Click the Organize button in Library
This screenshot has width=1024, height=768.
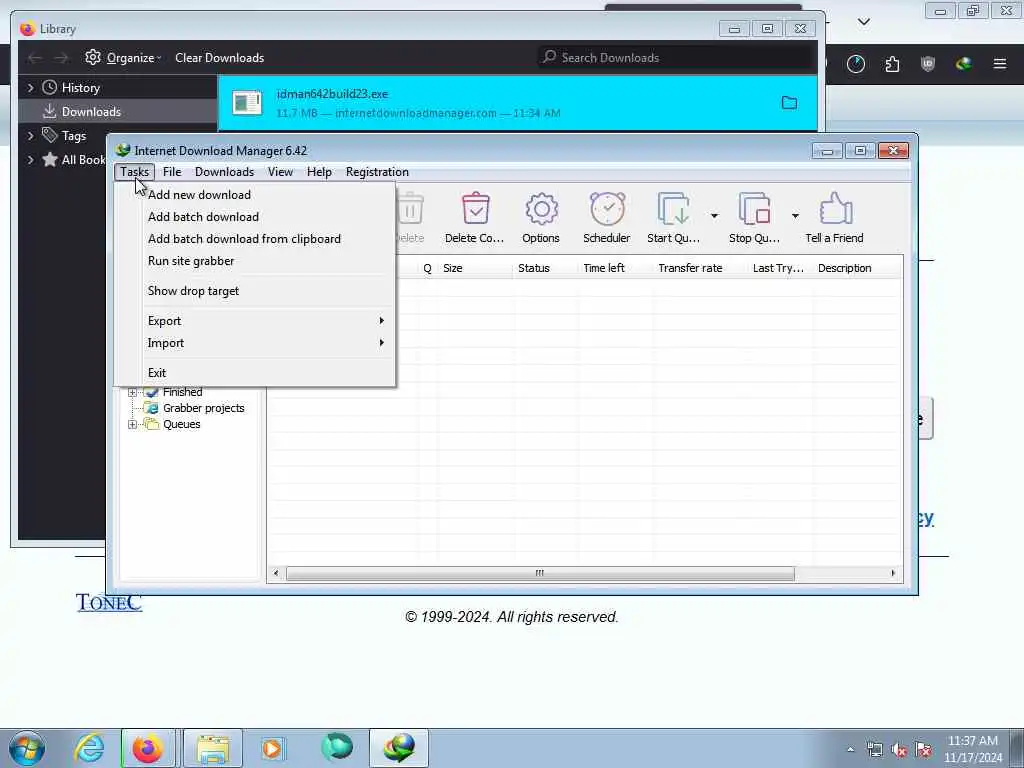tap(123, 57)
